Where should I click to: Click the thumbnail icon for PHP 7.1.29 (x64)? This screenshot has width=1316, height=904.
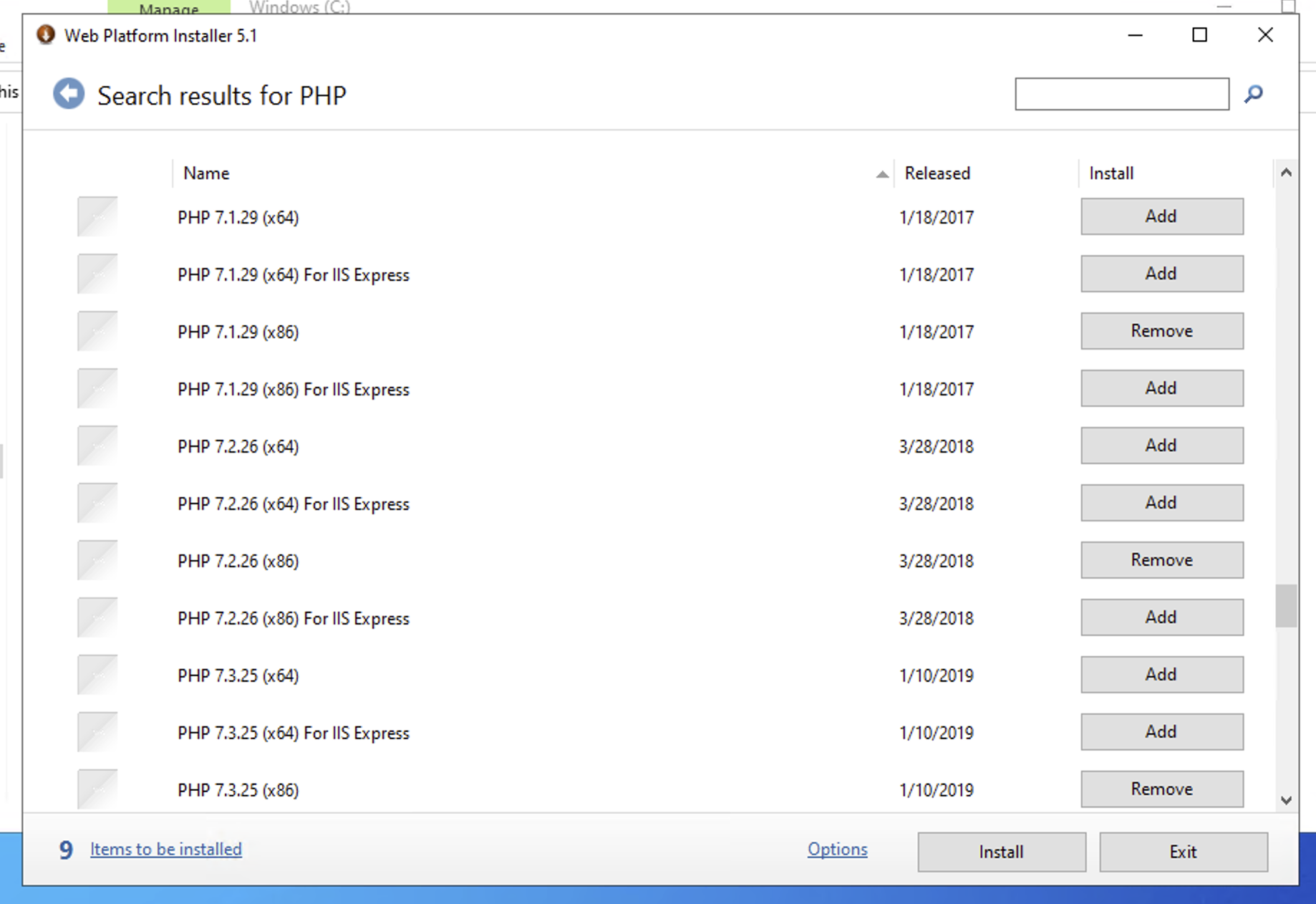click(97, 216)
